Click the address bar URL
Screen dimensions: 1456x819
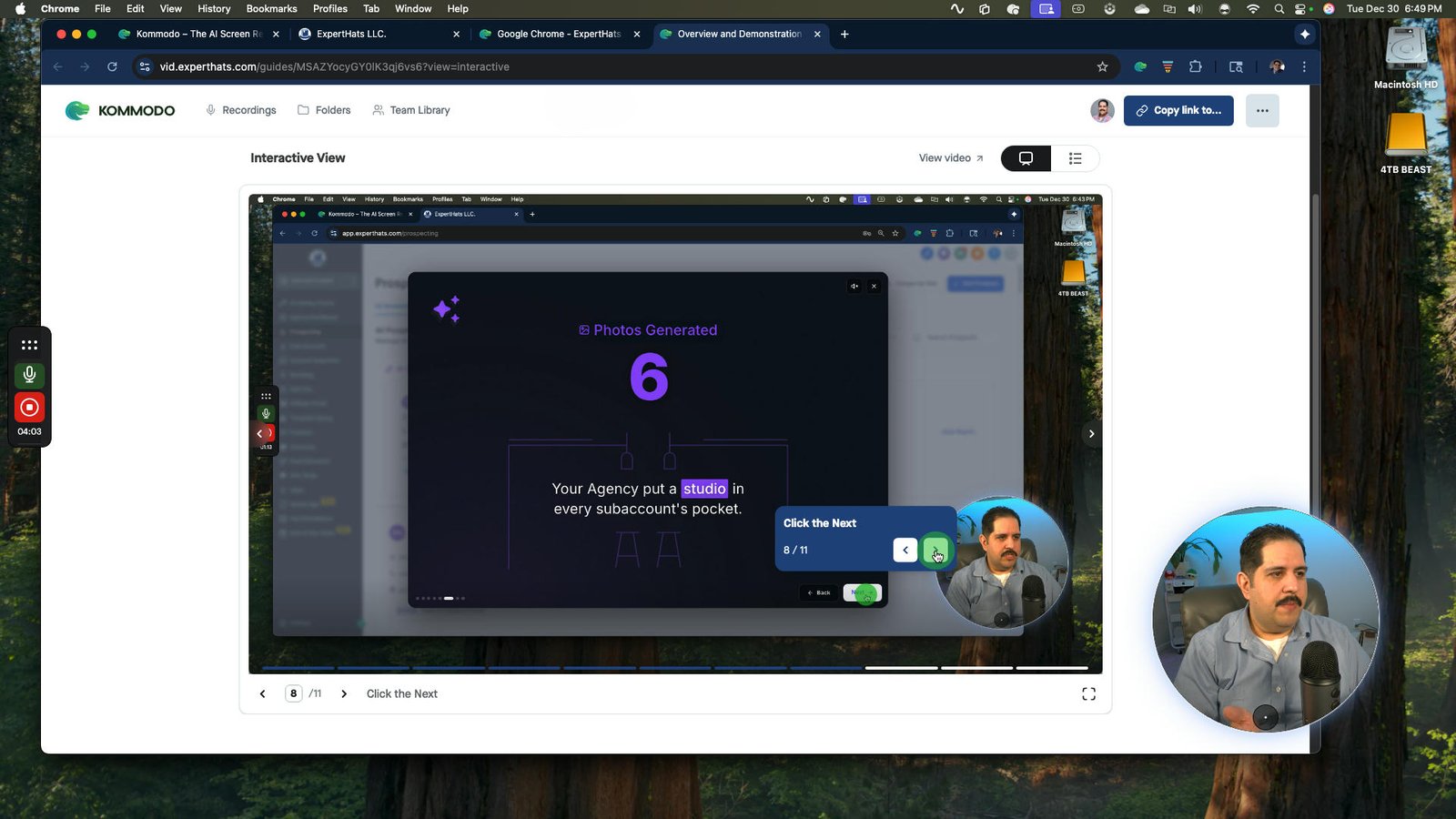[x=335, y=66]
